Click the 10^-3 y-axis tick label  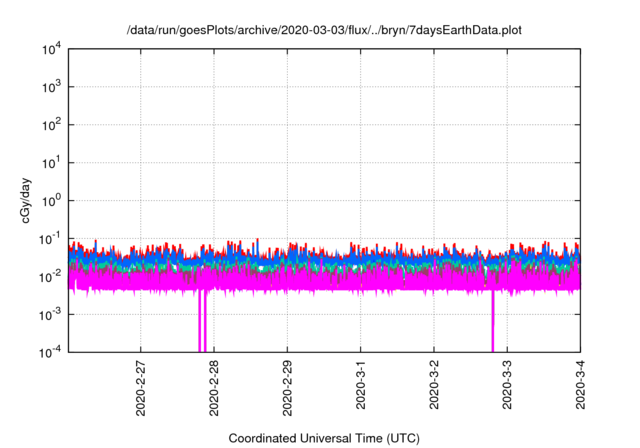click(x=50, y=315)
